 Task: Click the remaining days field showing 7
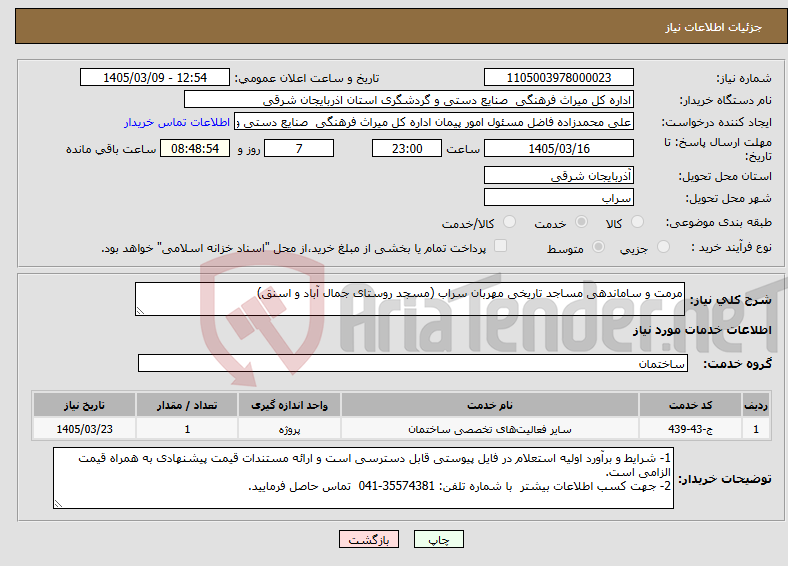(x=299, y=148)
